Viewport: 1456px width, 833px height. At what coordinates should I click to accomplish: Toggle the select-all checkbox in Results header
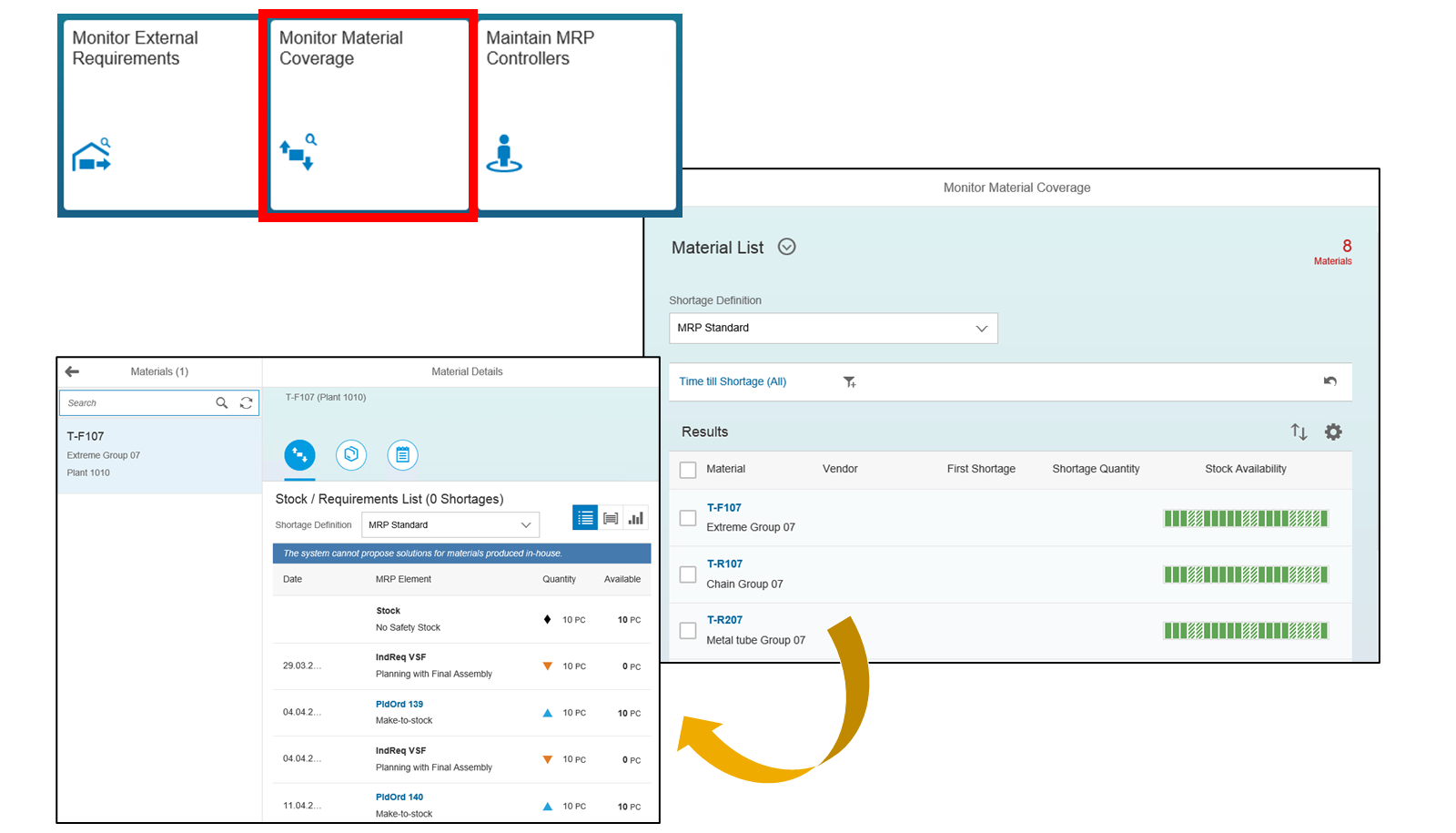688,470
